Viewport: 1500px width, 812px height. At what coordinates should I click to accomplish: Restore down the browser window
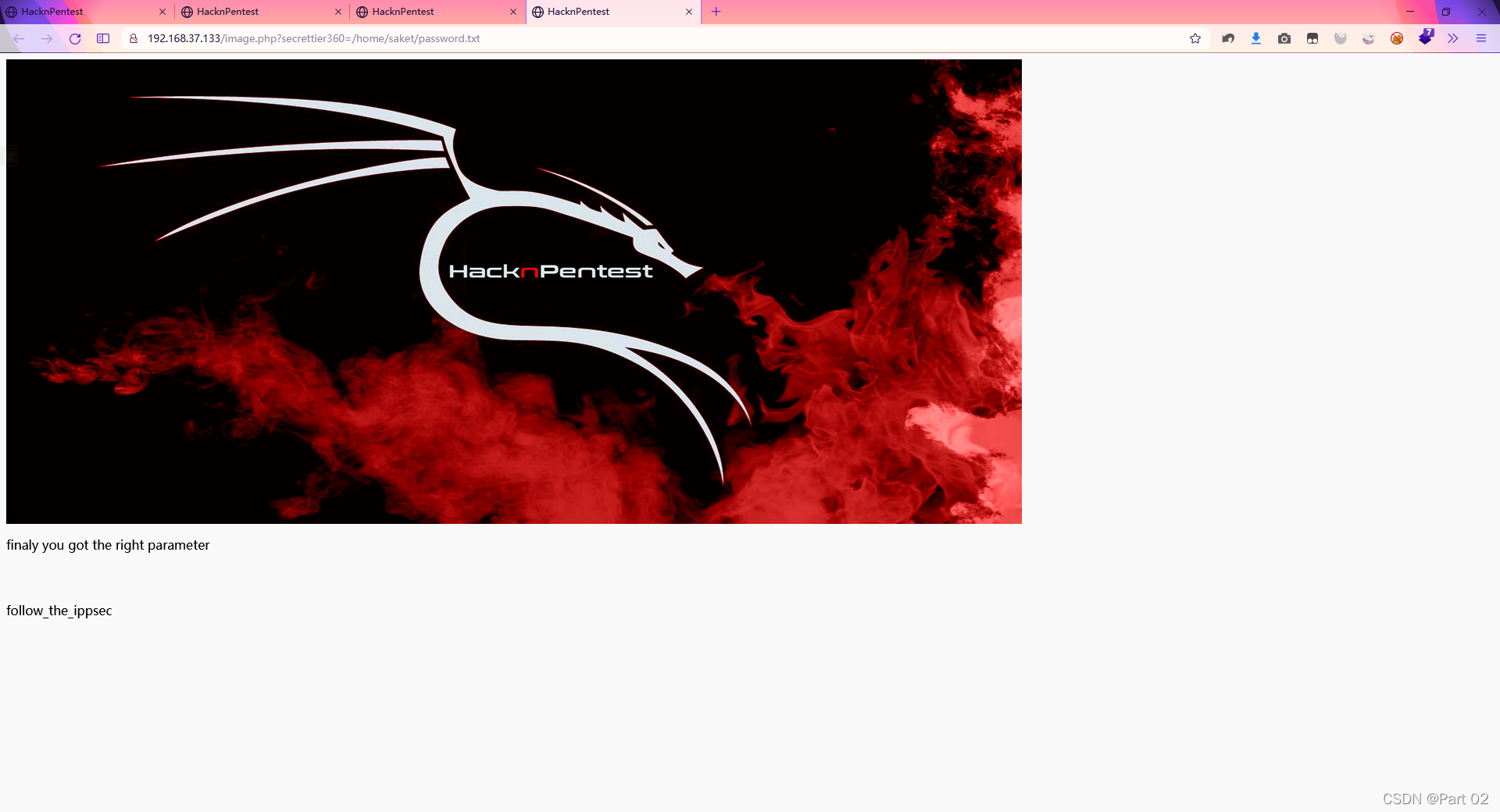[x=1446, y=12]
